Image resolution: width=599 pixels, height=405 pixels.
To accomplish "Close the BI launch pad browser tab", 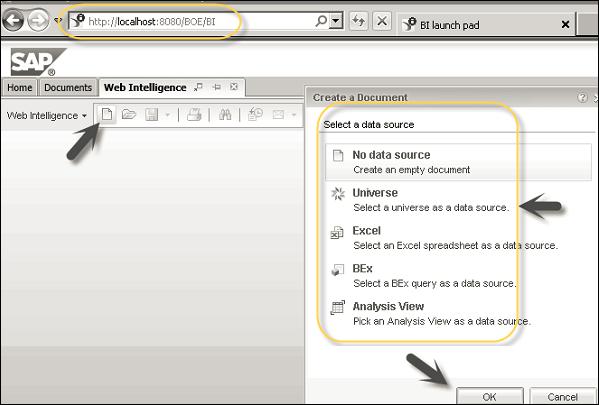I will pos(565,25).
